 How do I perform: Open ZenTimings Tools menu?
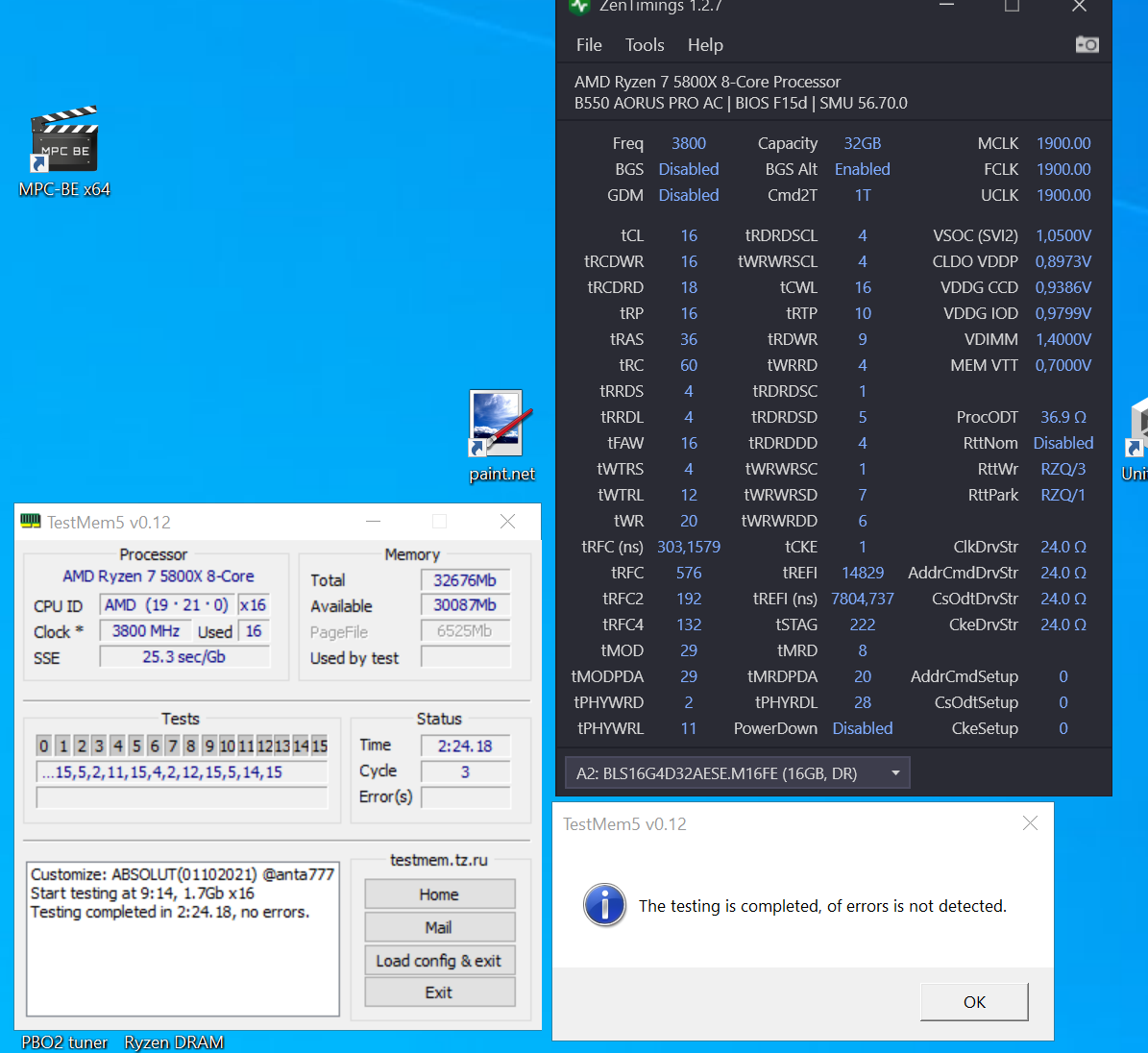[645, 45]
